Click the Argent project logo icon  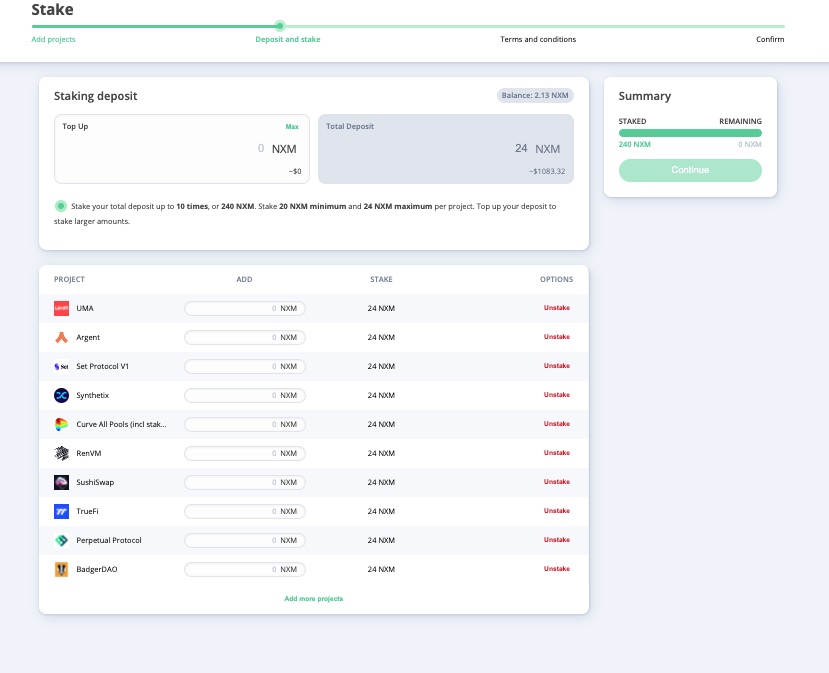(61, 337)
